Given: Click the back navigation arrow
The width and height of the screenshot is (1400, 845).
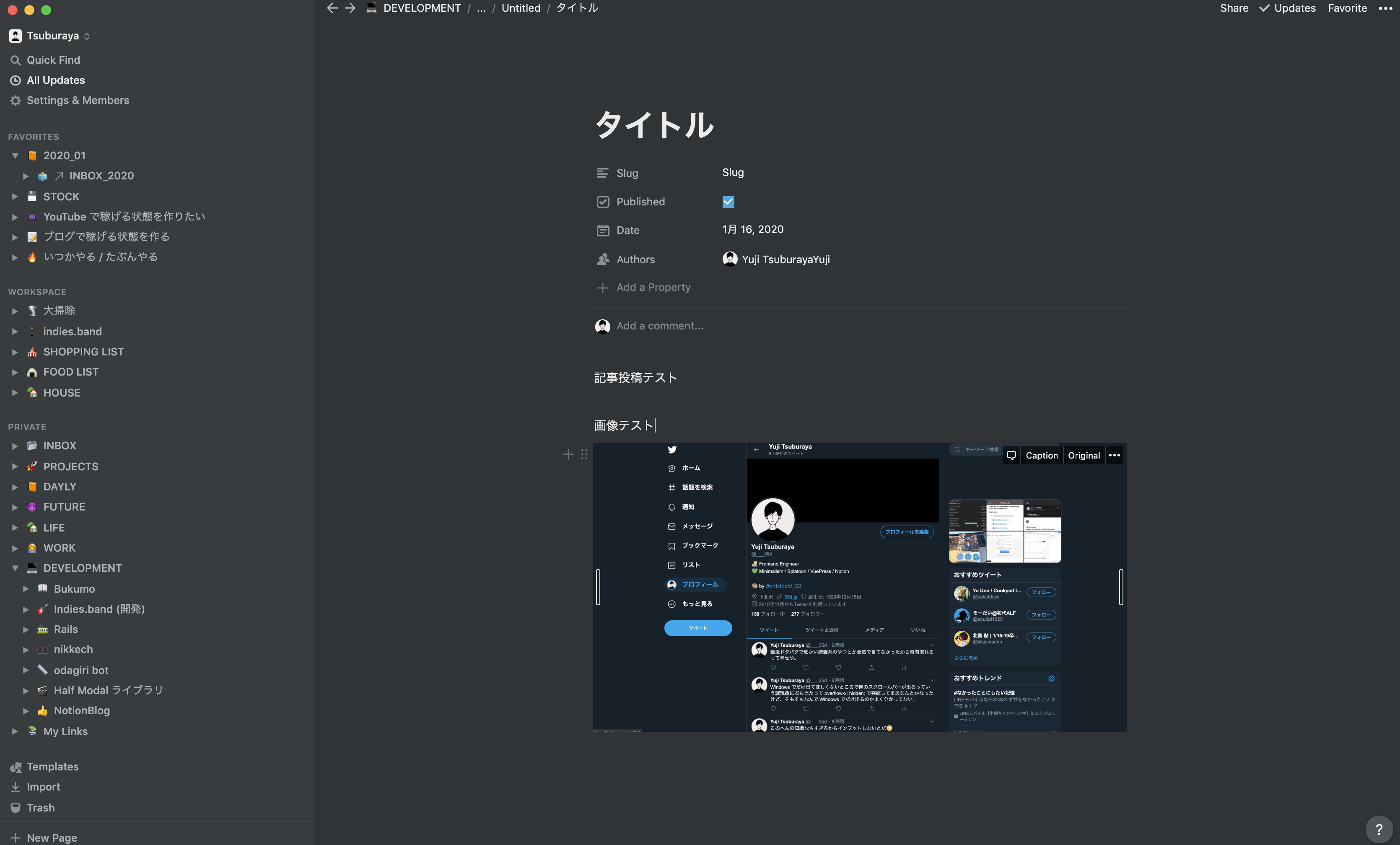Looking at the screenshot, I should (x=332, y=8).
